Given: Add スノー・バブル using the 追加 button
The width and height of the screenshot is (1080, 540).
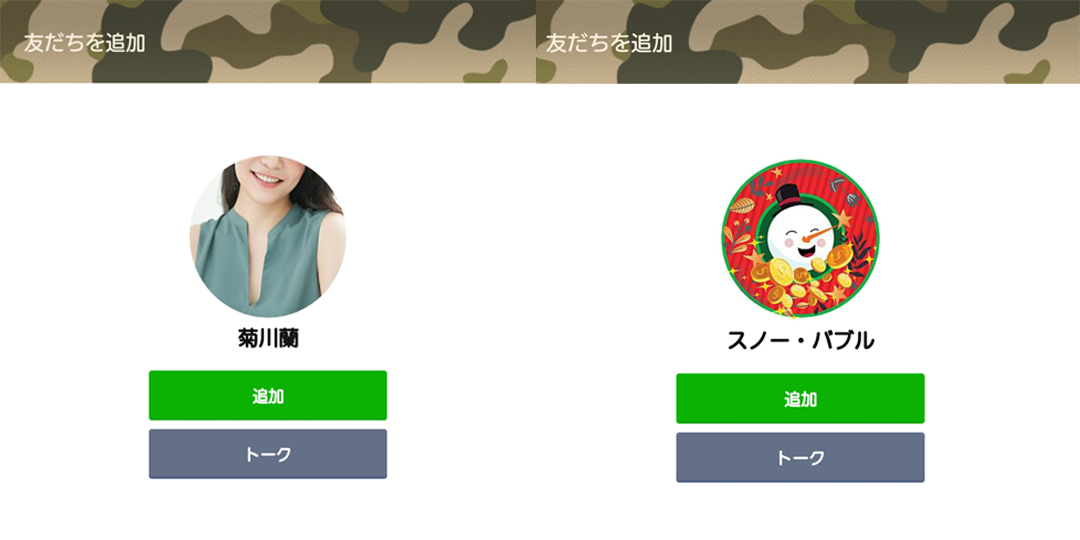Looking at the screenshot, I should (x=800, y=399).
